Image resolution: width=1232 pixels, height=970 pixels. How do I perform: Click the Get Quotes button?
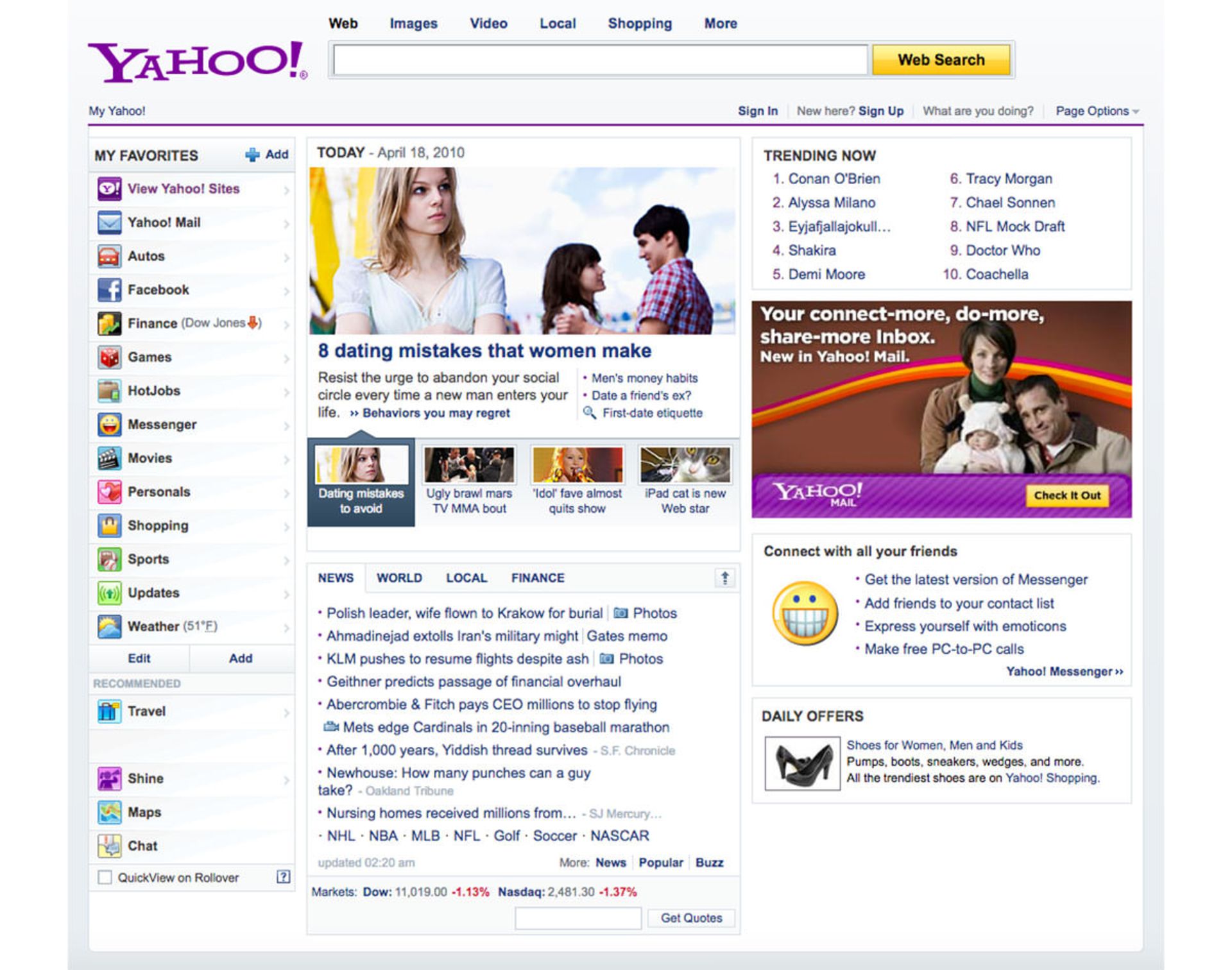point(691,918)
